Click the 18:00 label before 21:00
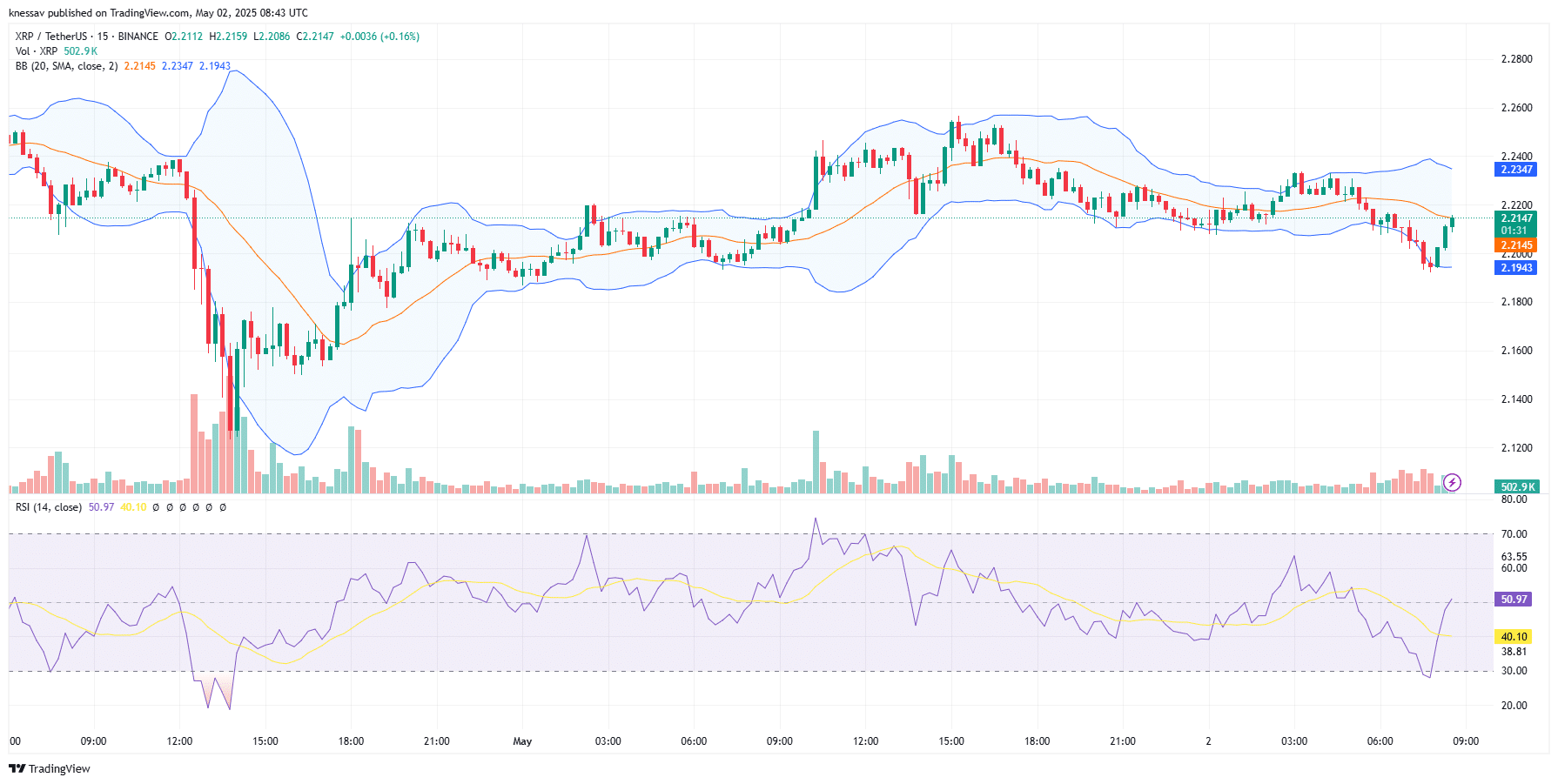The image size is (1558, 784). tap(351, 741)
